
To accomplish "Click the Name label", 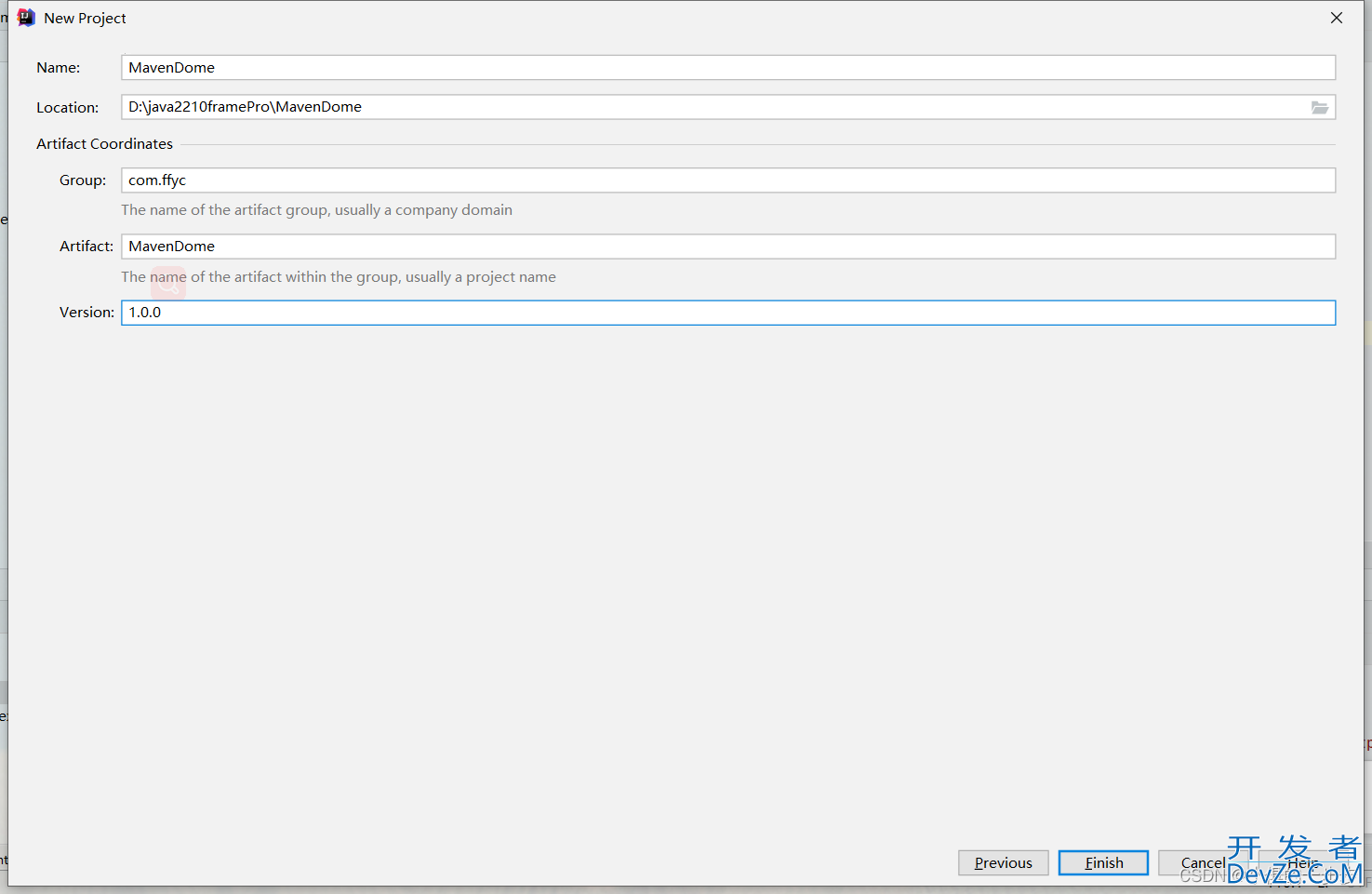I will (58, 68).
